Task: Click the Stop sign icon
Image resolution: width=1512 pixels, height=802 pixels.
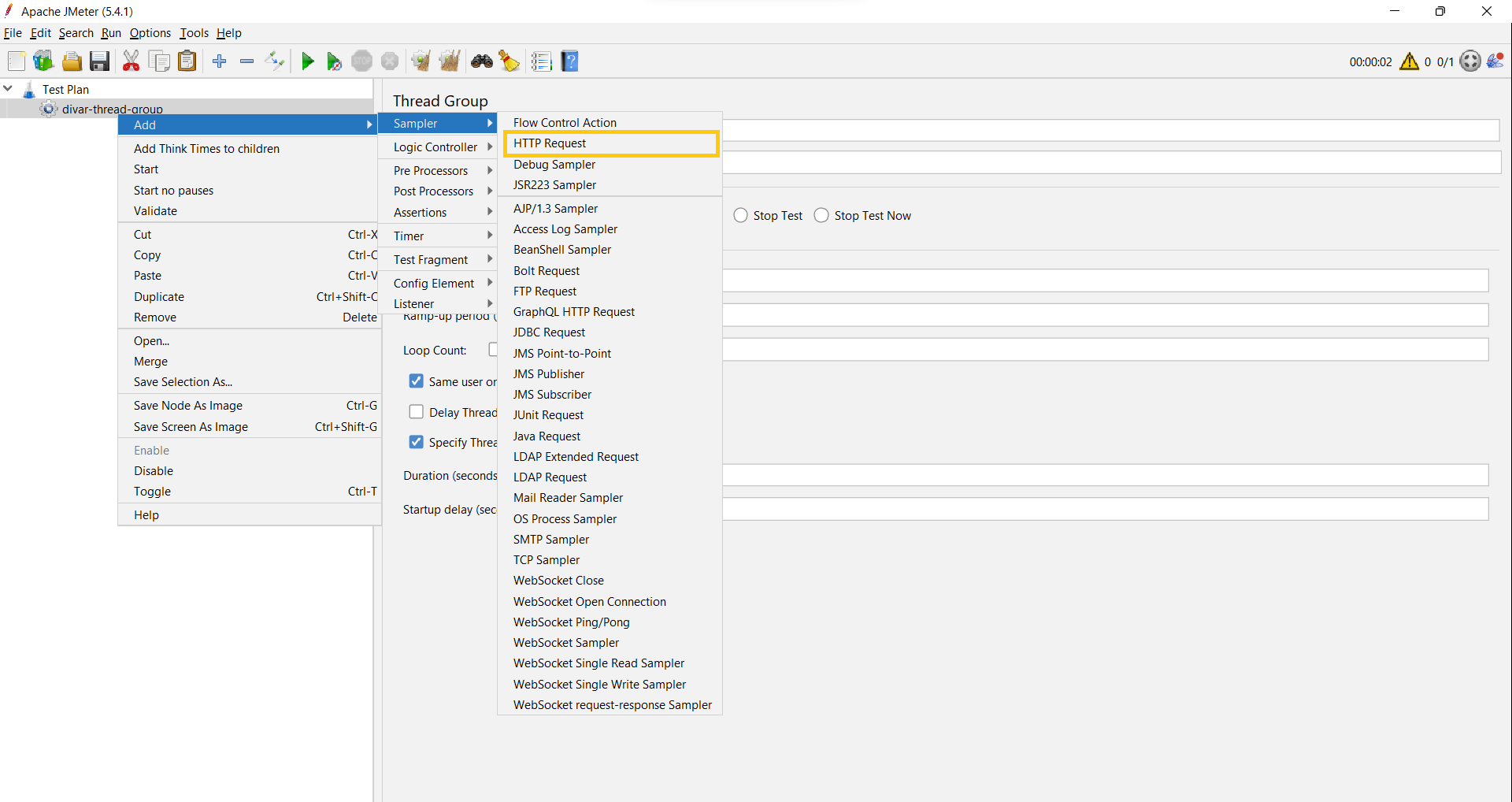Action: [361, 61]
